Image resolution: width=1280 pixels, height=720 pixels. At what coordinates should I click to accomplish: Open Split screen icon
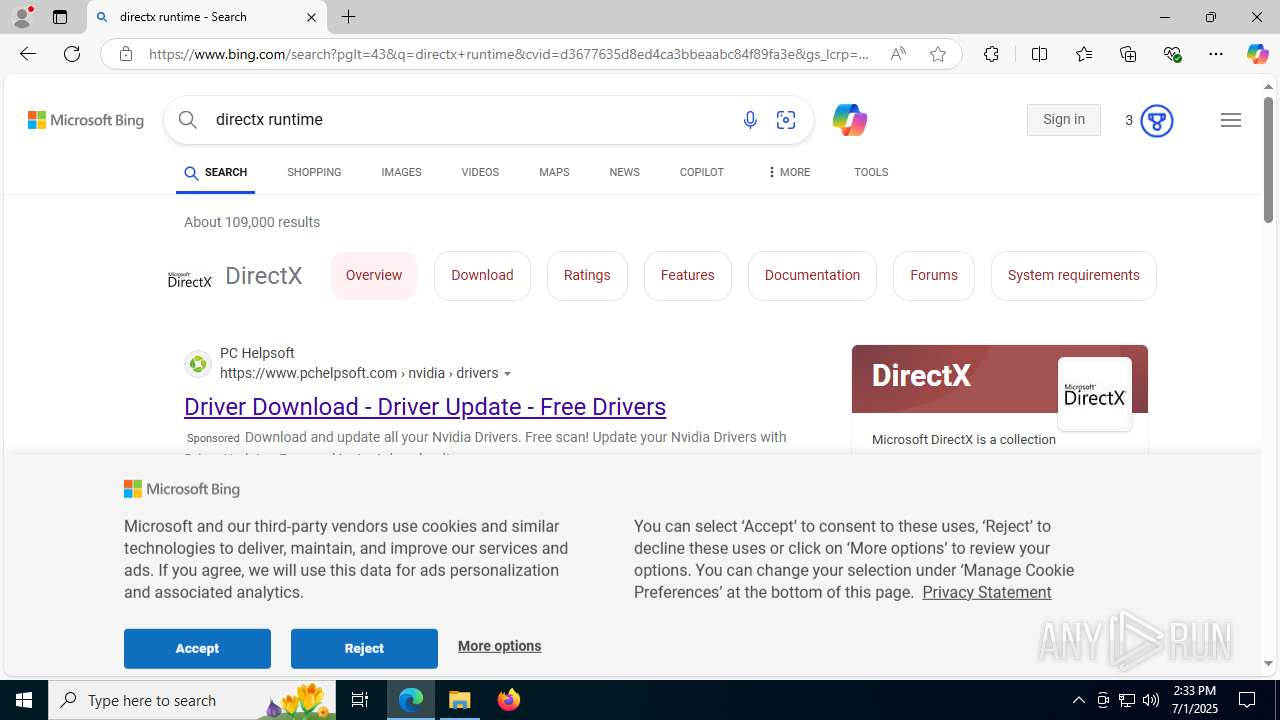(1039, 54)
